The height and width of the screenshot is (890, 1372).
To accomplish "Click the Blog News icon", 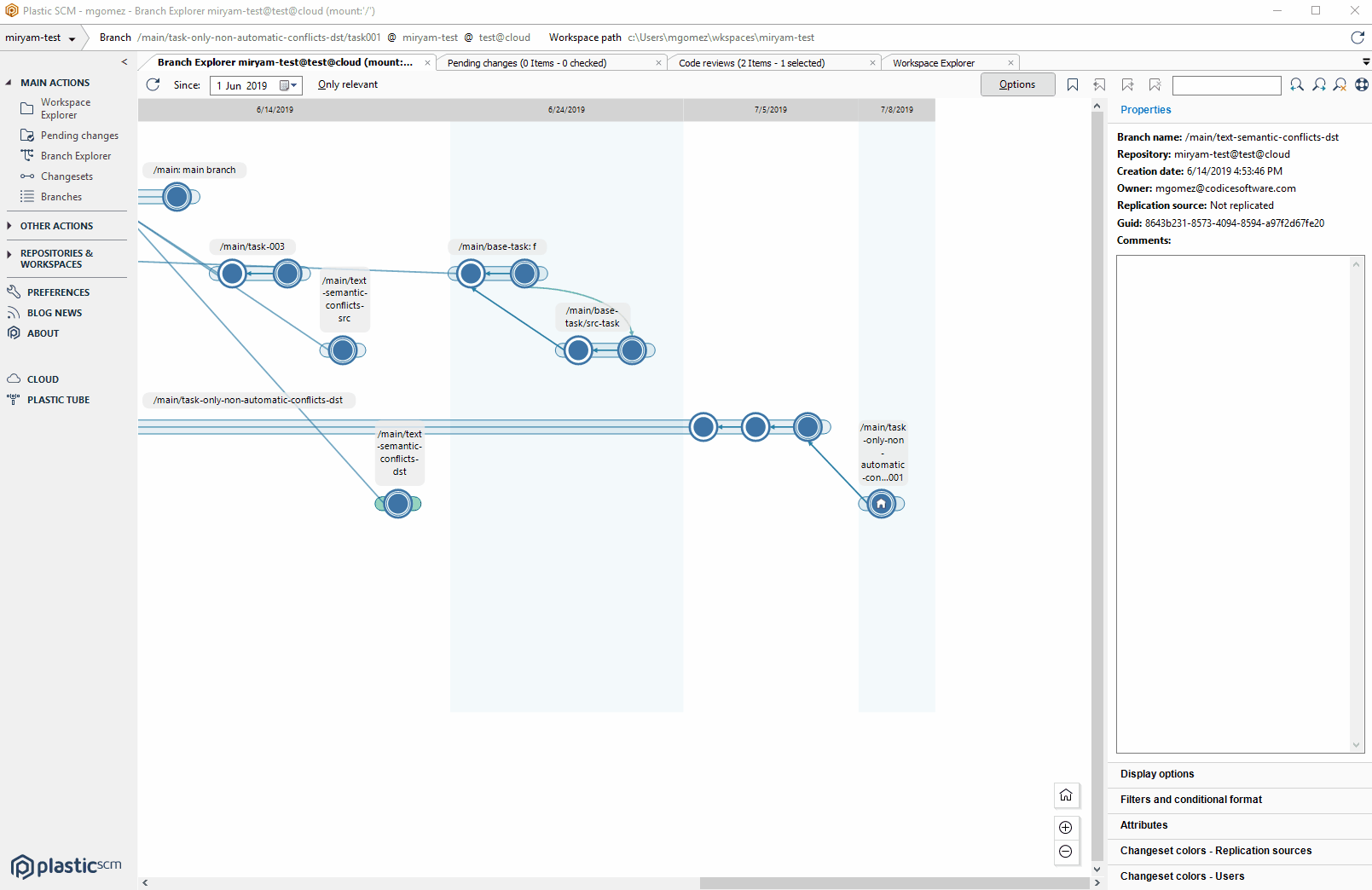I will coord(14,312).
